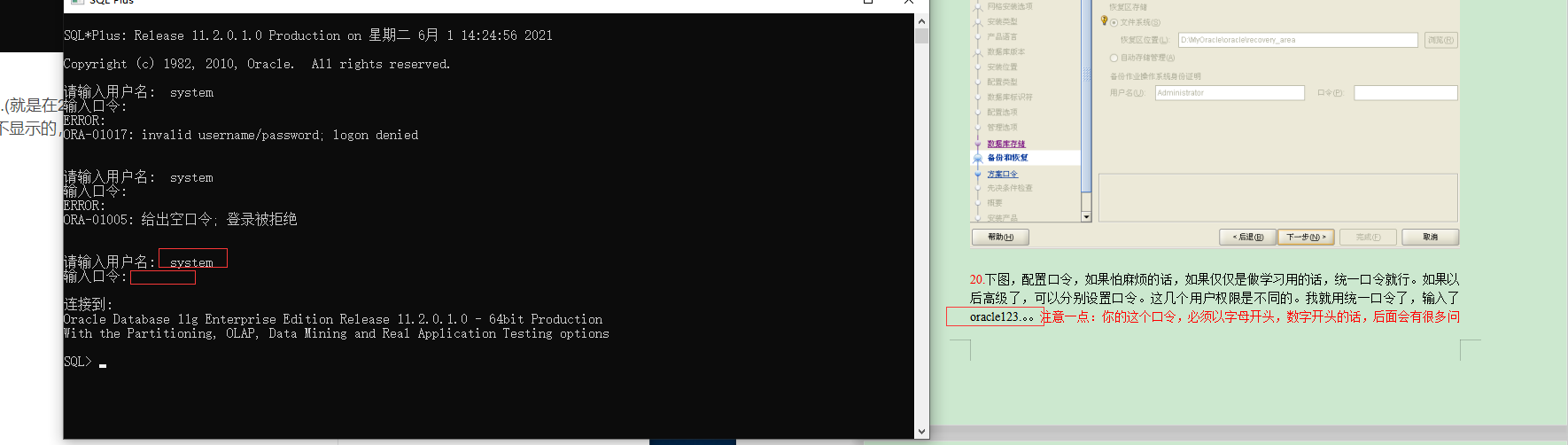The image size is (1568, 445).
Task: Click the SQL> prompt line
Action: [85, 362]
